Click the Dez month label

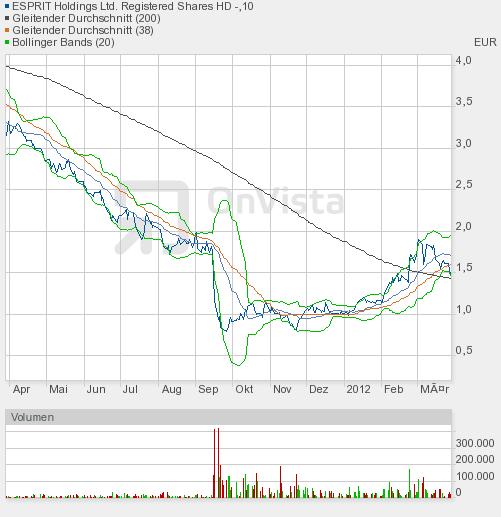pos(319,389)
